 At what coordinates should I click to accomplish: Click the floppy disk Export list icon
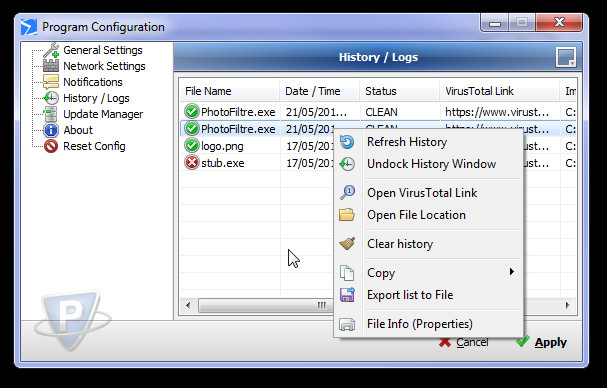[347, 295]
